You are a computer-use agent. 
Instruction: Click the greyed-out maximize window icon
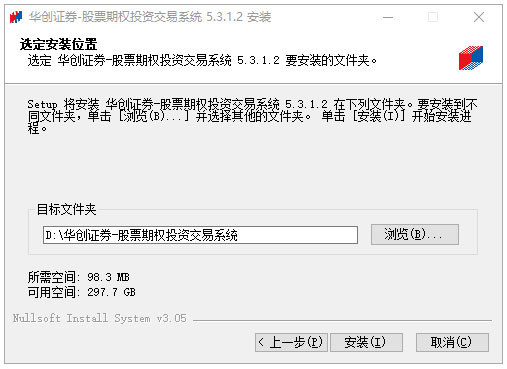(x=433, y=17)
